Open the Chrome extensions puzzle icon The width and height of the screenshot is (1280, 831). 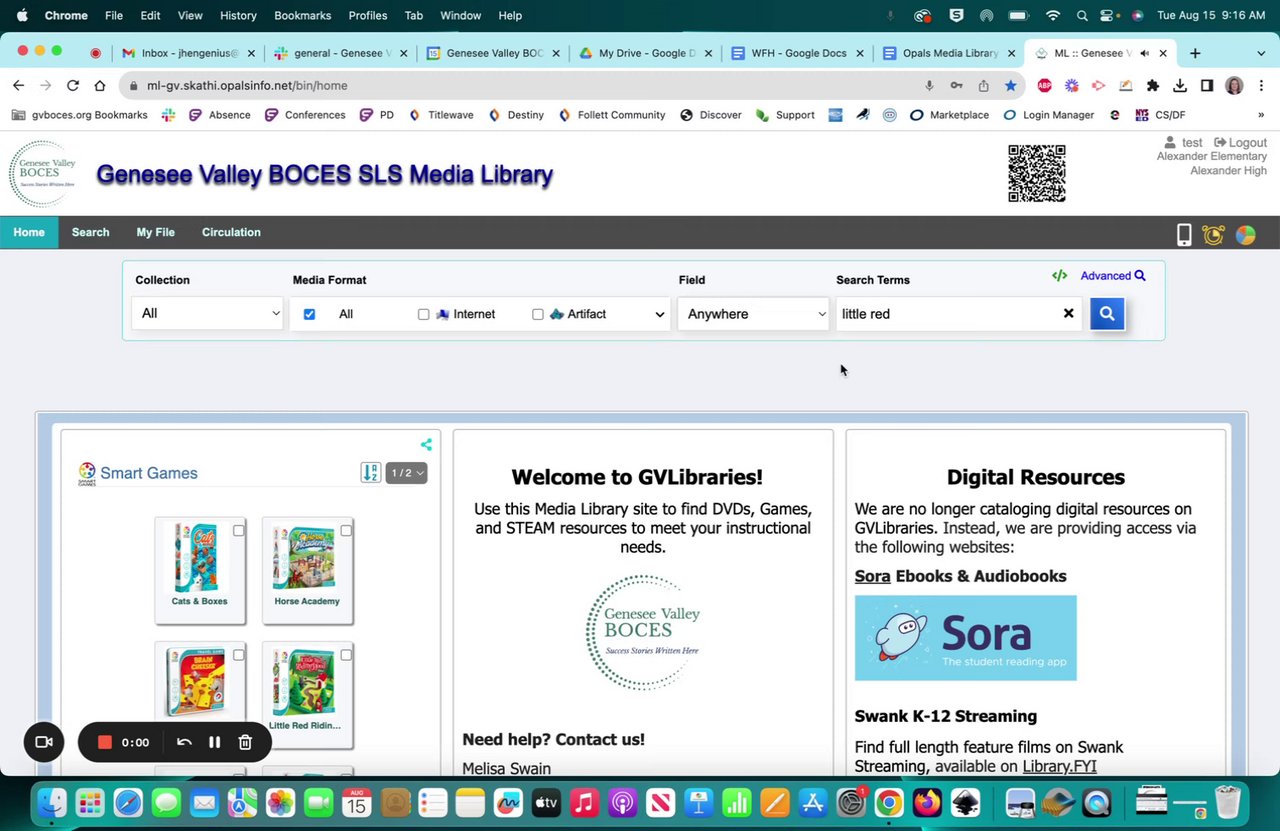point(1153,86)
